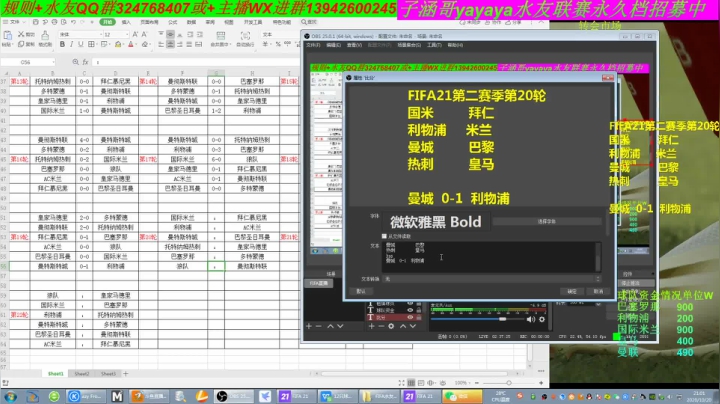The image size is (720, 404).
Task: Open OBS 工具(T) menu
Action: 434,45
